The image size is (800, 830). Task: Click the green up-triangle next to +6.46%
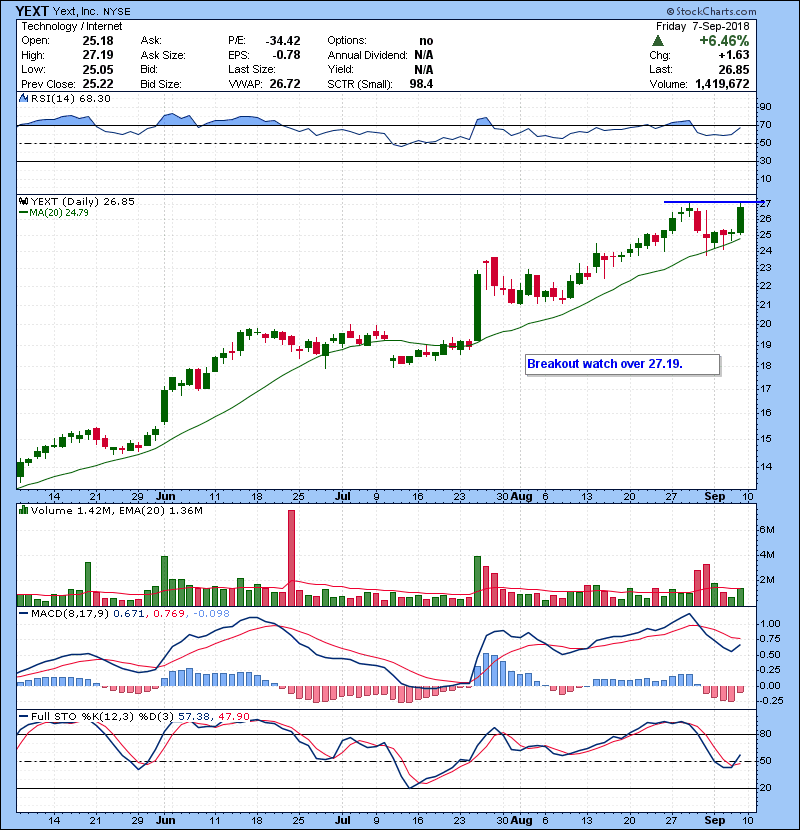point(658,41)
